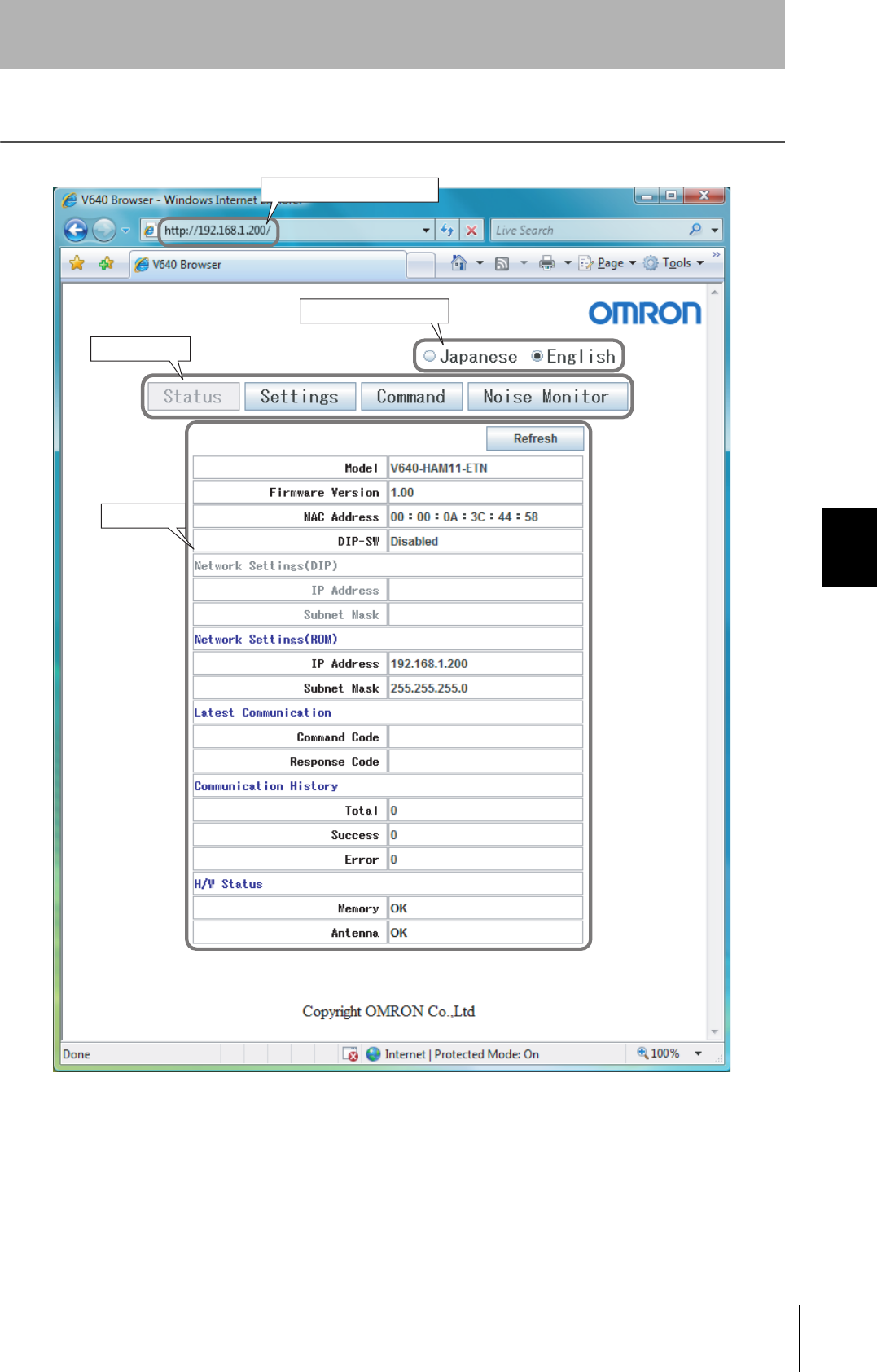Viewport: 877px width, 1372px height.
Task: Open the Noise Monitor page button
Action: [547, 397]
